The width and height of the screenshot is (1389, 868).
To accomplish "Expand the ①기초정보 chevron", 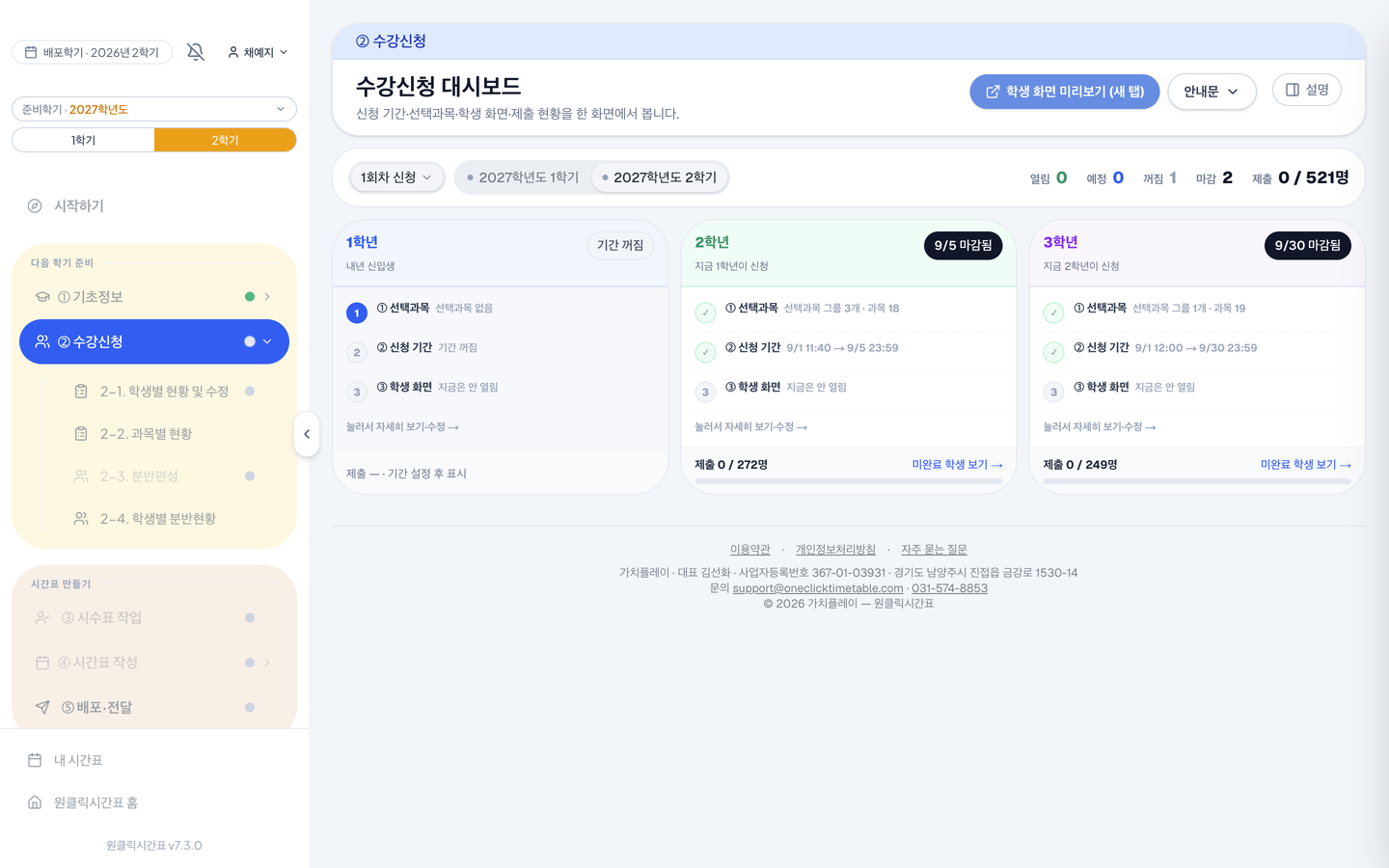I will click(x=267, y=297).
